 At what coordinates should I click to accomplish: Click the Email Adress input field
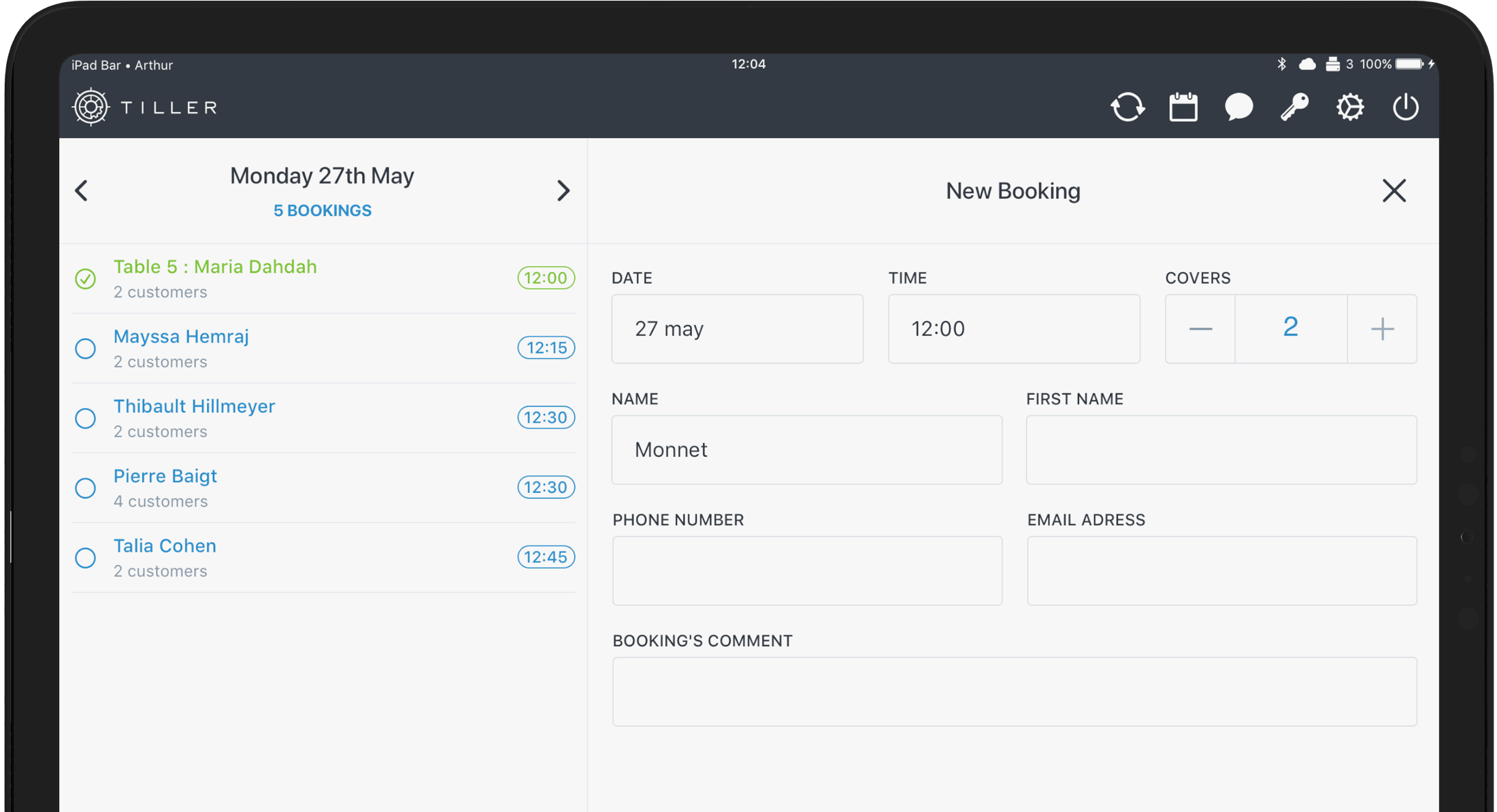pyautogui.click(x=1222, y=571)
